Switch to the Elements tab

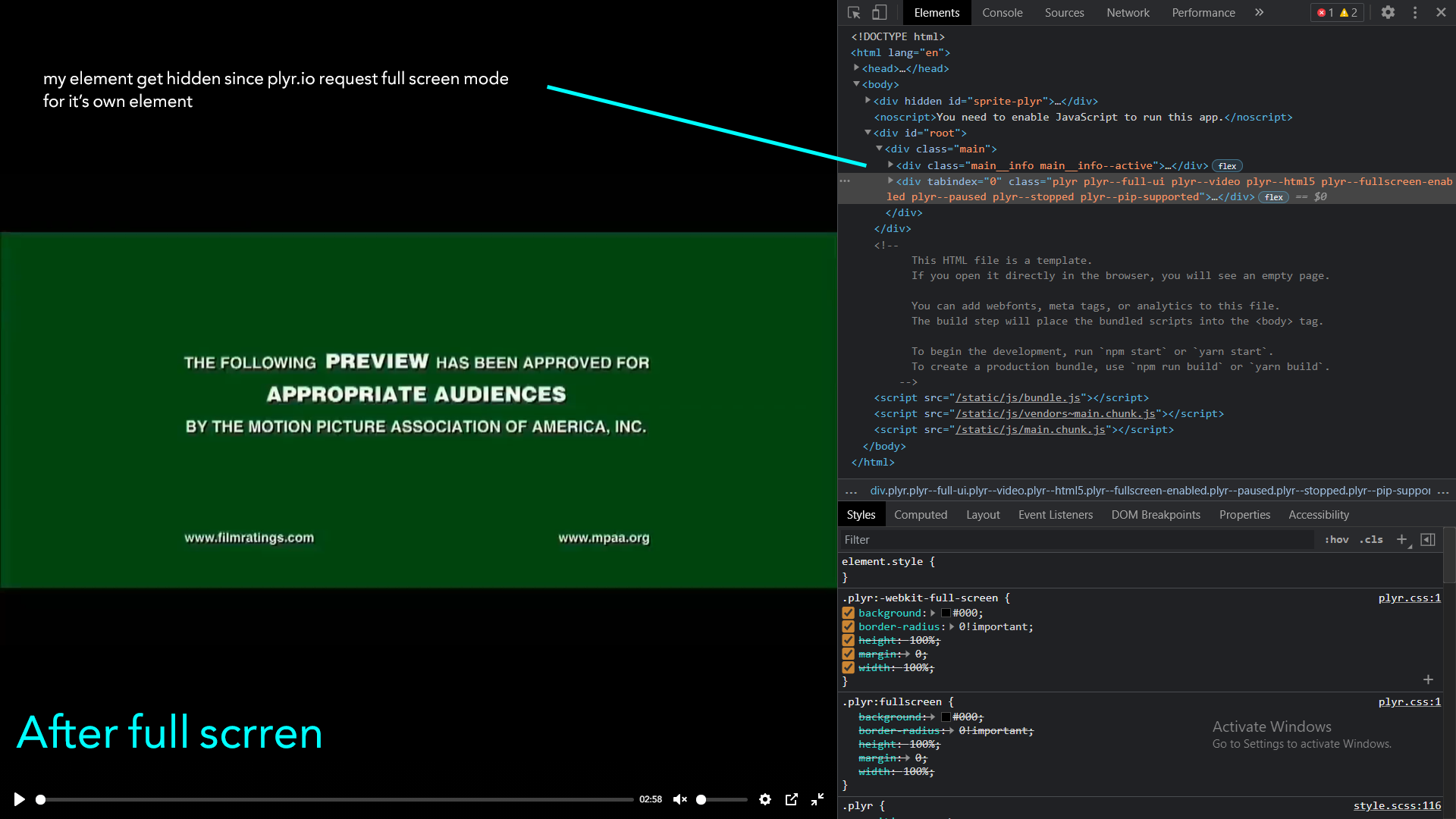[x=937, y=13]
